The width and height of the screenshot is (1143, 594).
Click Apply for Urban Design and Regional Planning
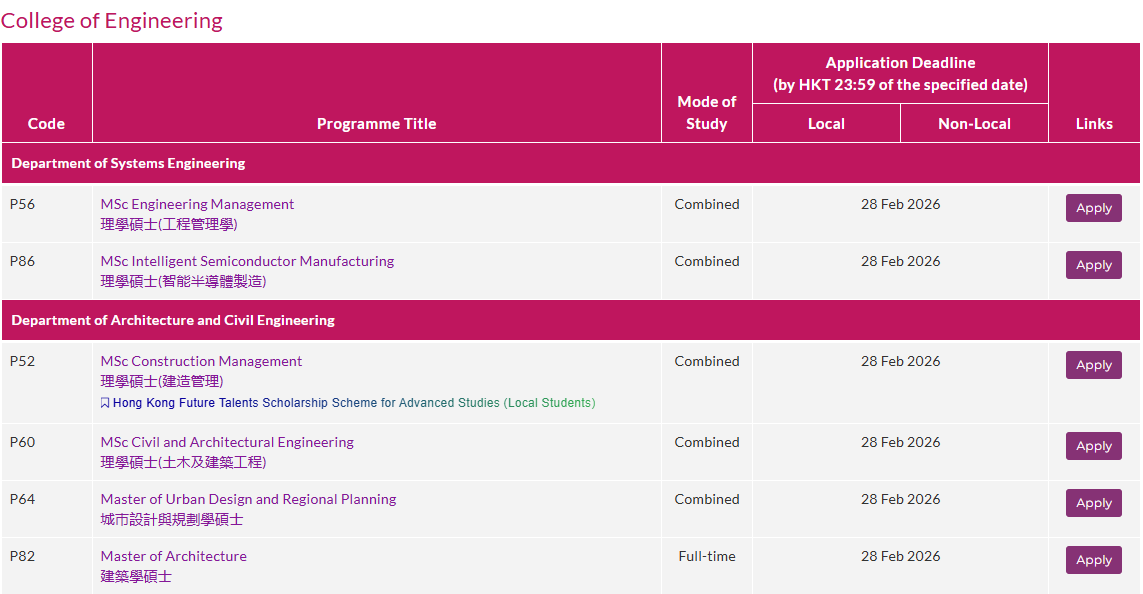coord(1093,503)
